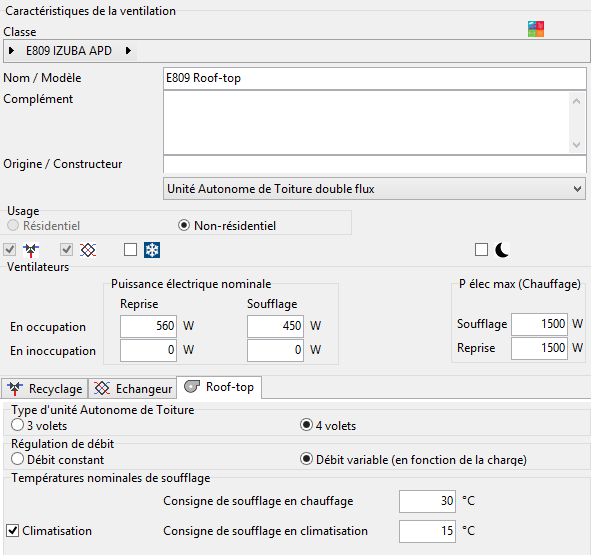Click the arrow right of E809 IZUBA APD
The height and width of the screenshot is (555, 591).
128,51
